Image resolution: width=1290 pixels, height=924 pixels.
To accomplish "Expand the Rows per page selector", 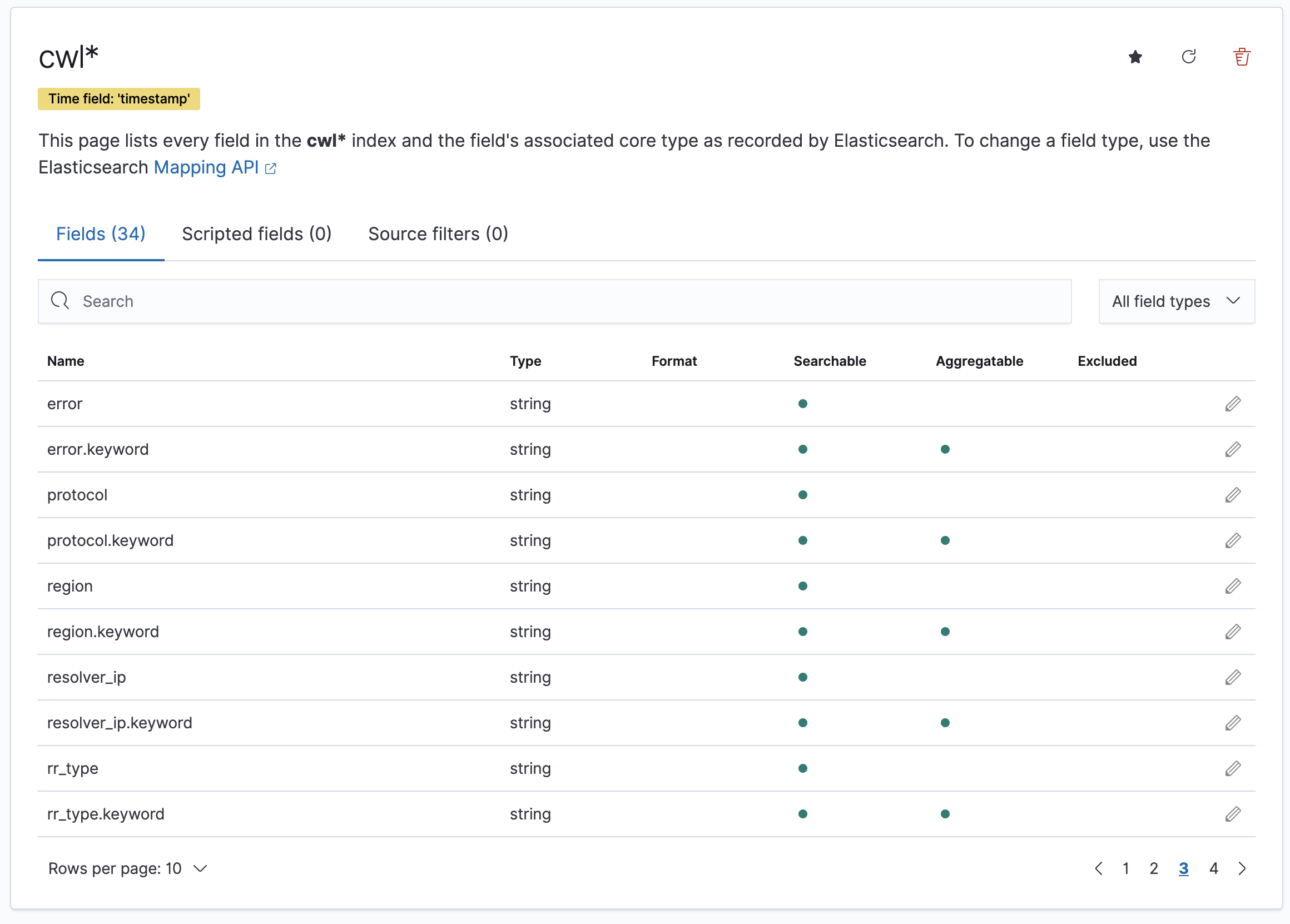I will pyautogui.click(x=127, y=868).
